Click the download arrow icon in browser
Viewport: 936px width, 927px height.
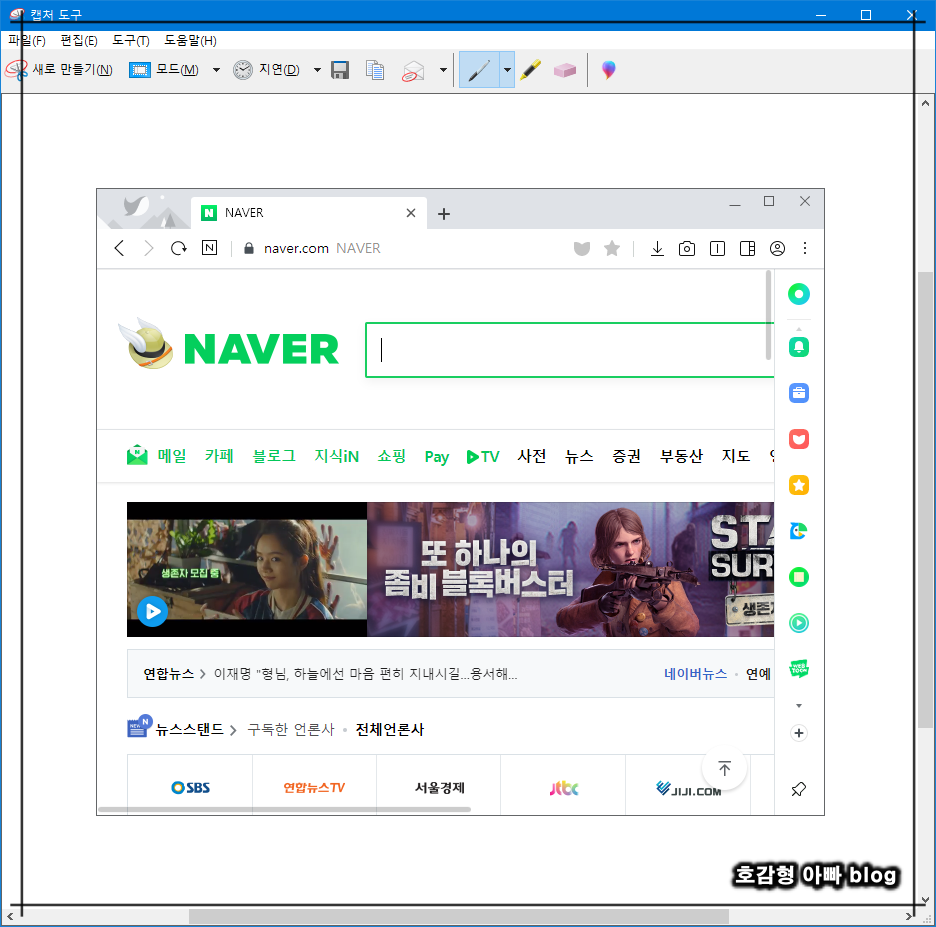click(x=657, y=248)
